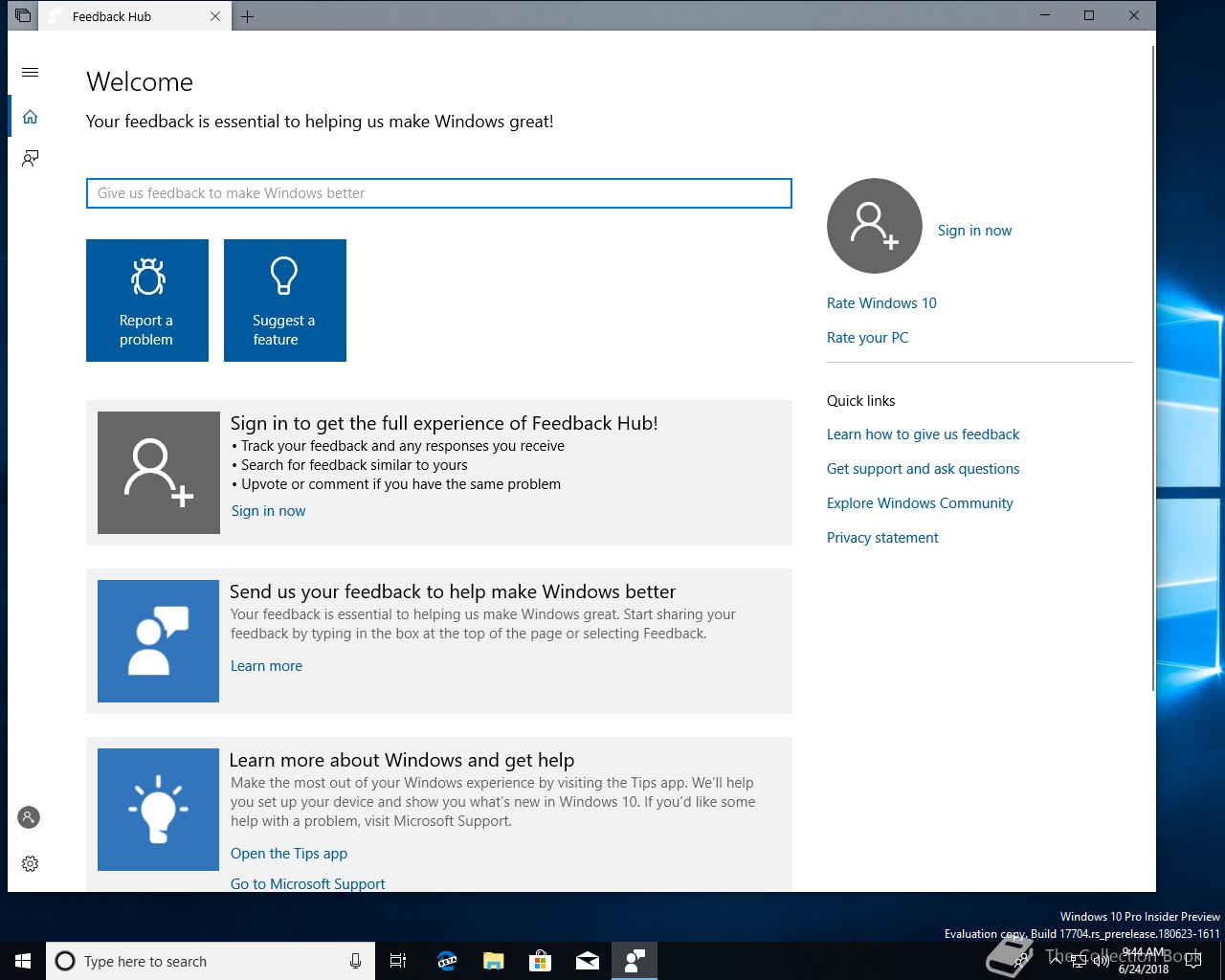Open Rate Windows 10 link
The width and height of the screenshot is (1225, 980).
coord(881,303)
